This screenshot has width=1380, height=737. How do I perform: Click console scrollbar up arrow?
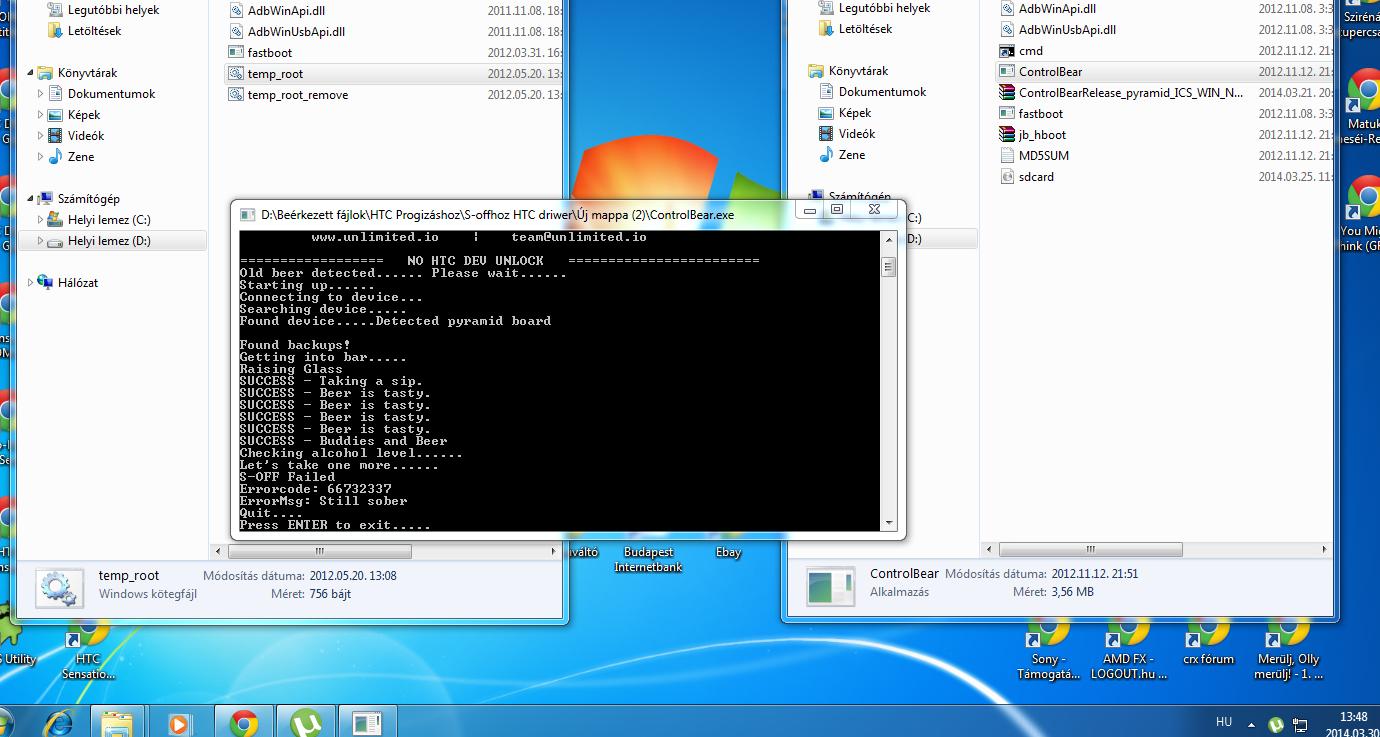click(x=888, y=239)
